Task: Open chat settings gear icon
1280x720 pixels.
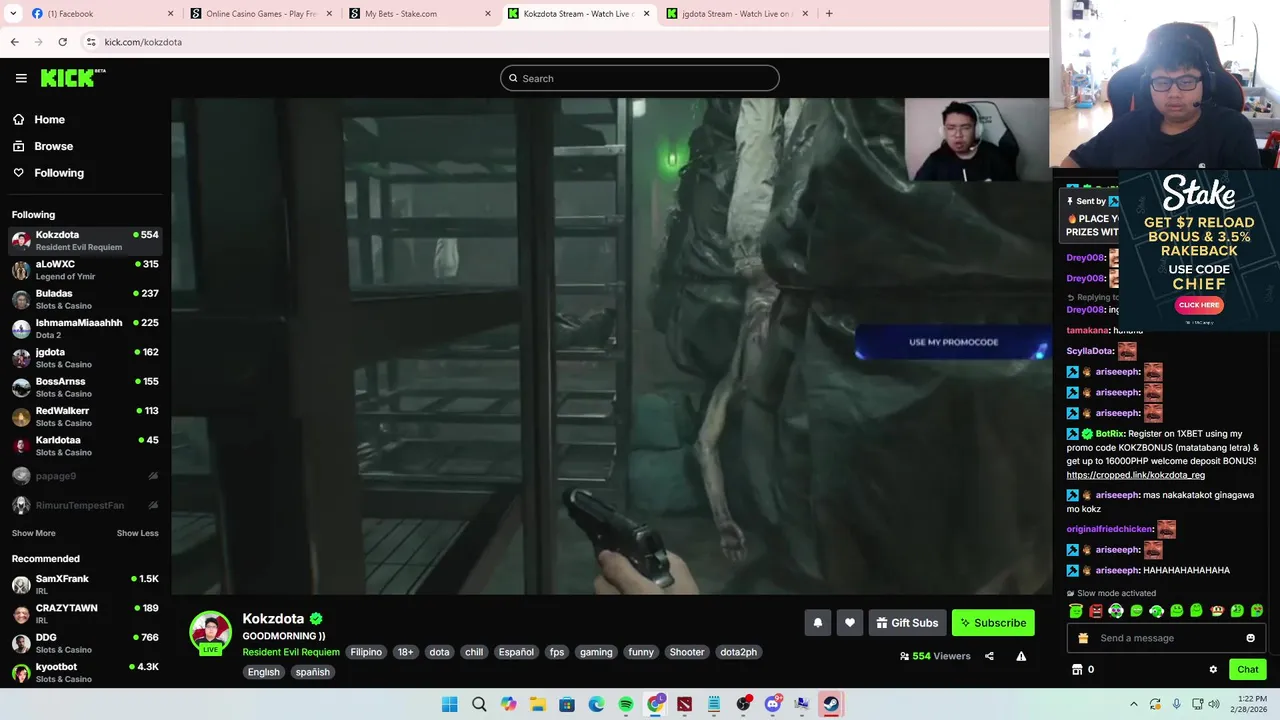Action: coord(1213,670)
